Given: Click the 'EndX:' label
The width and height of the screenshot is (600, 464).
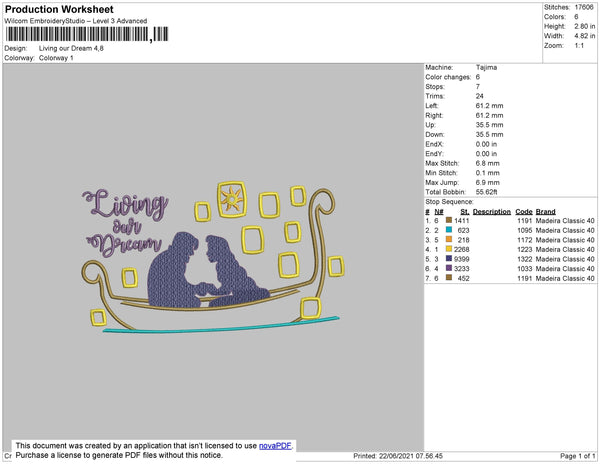Looking at the screenshot, I should [434, 144].
